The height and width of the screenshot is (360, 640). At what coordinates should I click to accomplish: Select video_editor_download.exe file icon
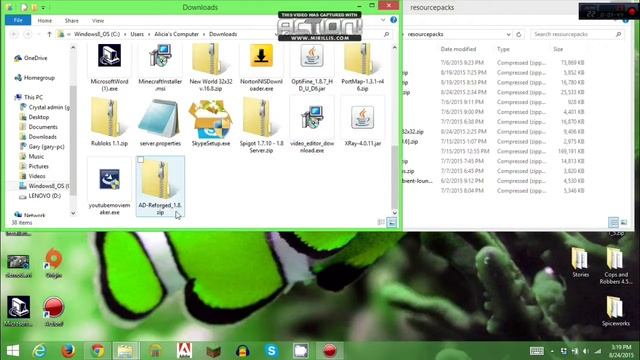312,118
